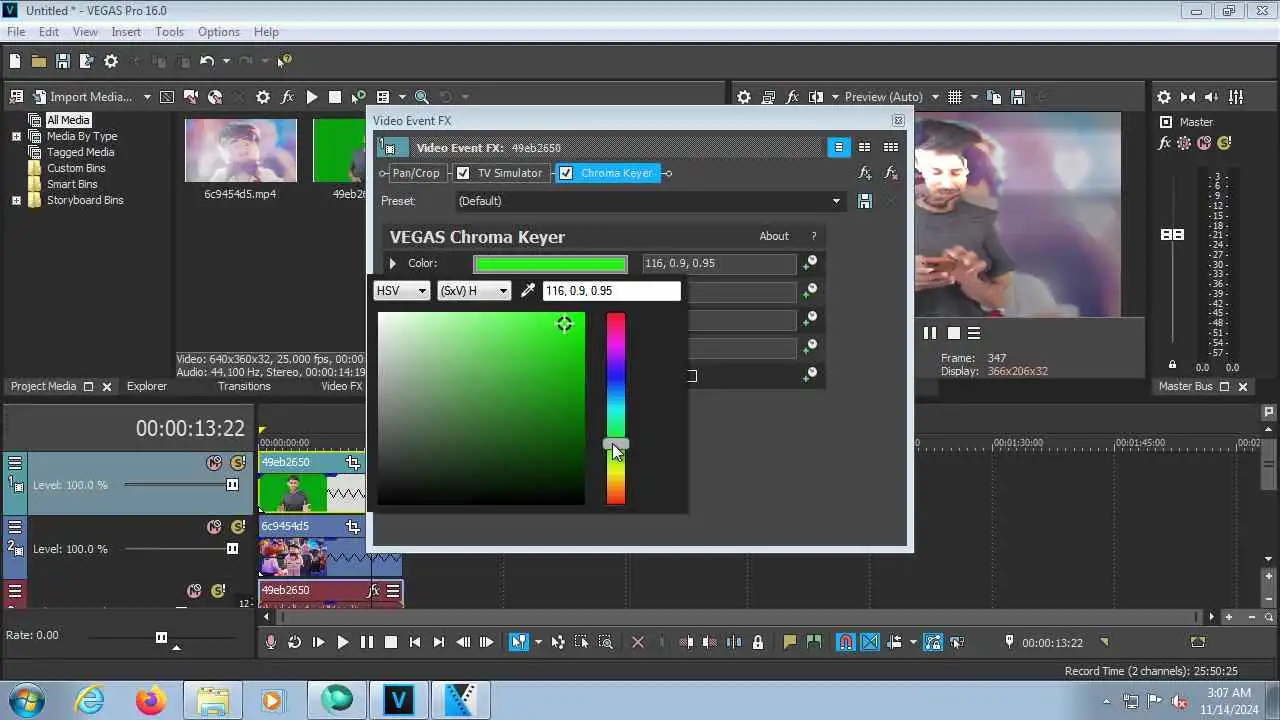Click the Color row animate keyframe icon

[810, 263]
